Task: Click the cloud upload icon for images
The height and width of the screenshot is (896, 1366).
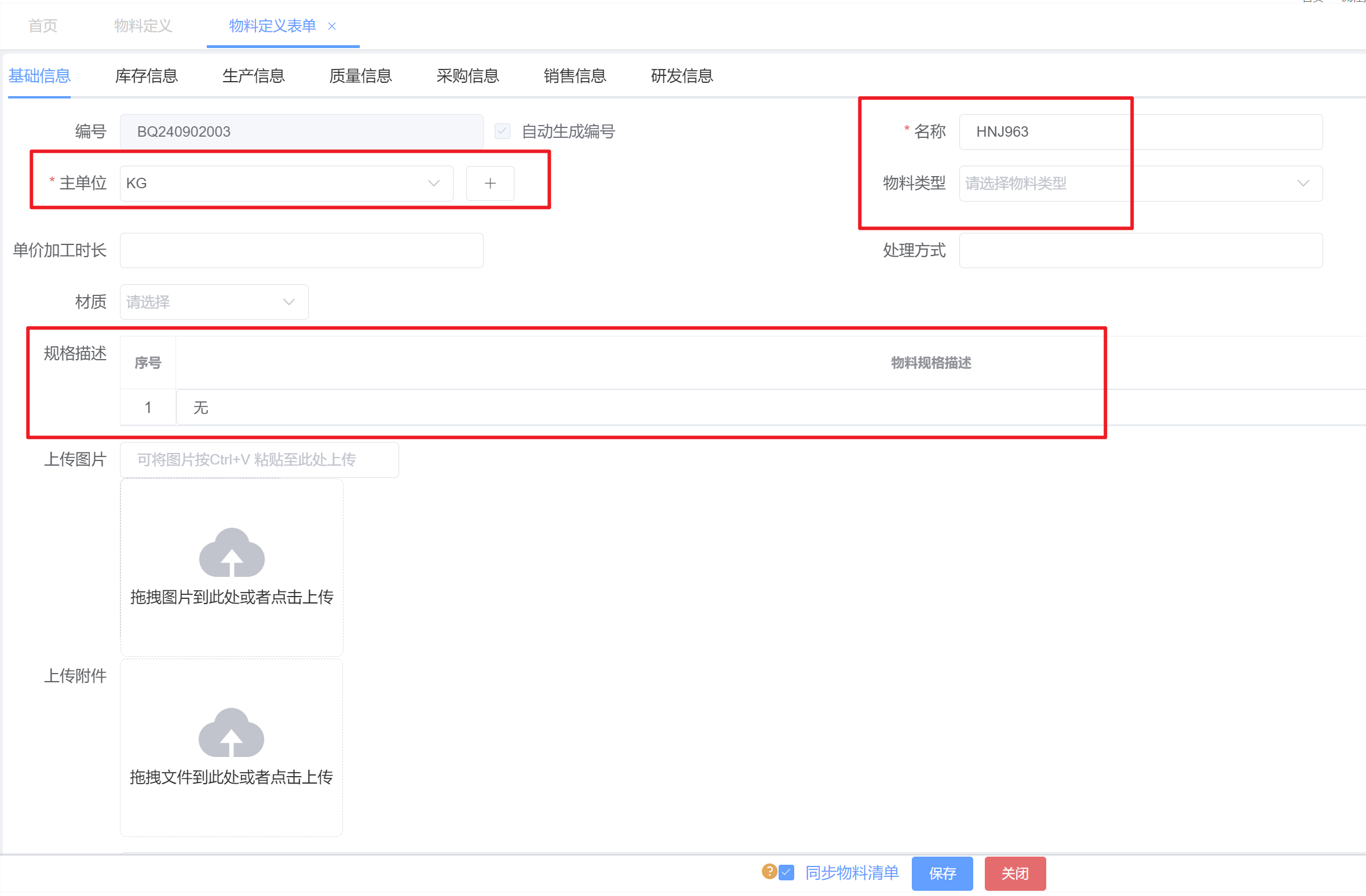Action: tap(232, 552)
